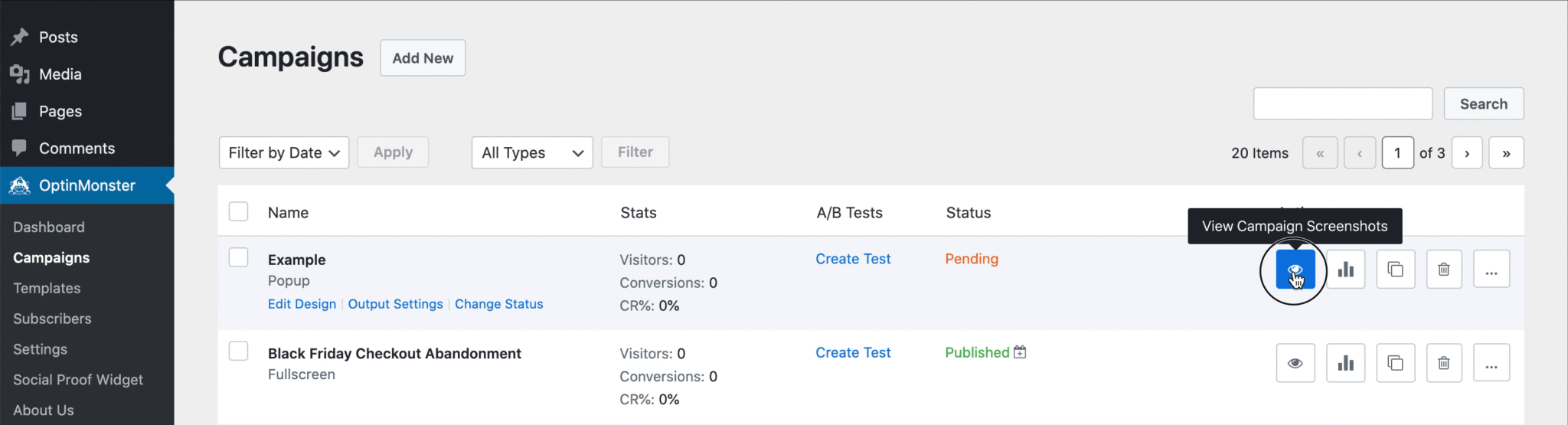Click the Pages icon in sidebar

(20, 111)
